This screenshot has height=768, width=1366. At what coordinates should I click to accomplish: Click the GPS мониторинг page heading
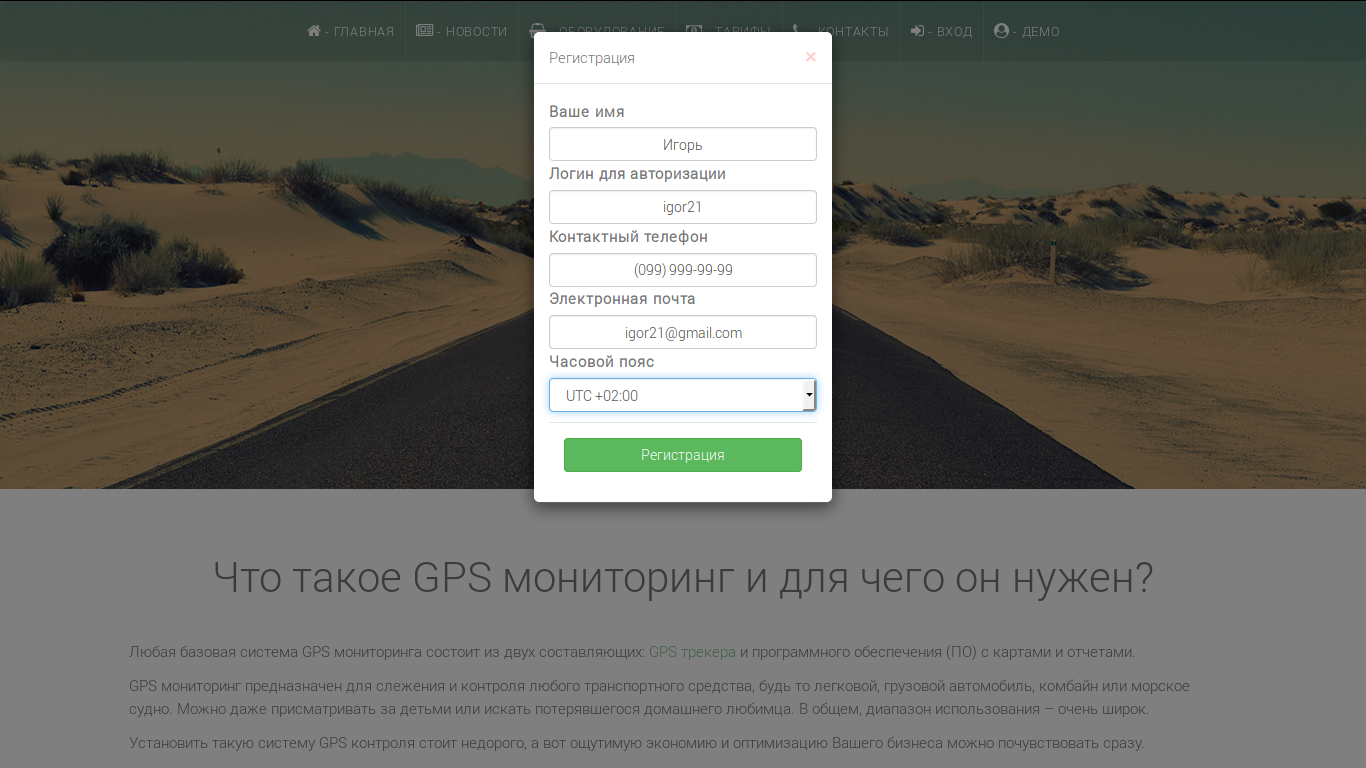click(683, 578)
